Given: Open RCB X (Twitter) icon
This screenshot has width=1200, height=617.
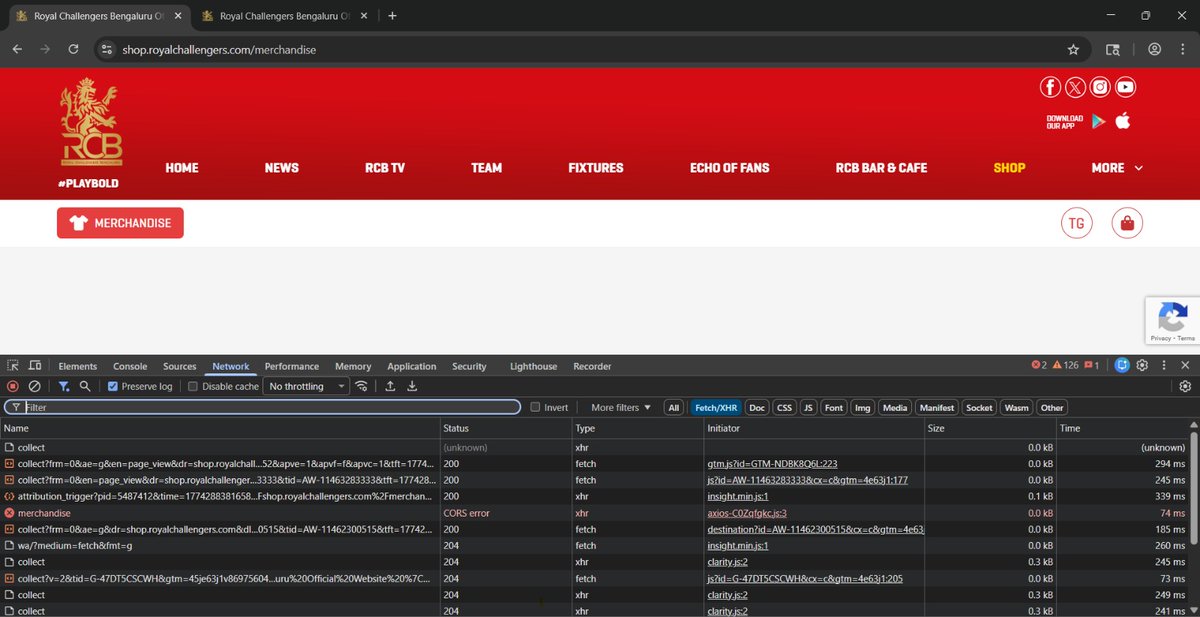Looking at the screenshot, I should (x=1075, y=87).
